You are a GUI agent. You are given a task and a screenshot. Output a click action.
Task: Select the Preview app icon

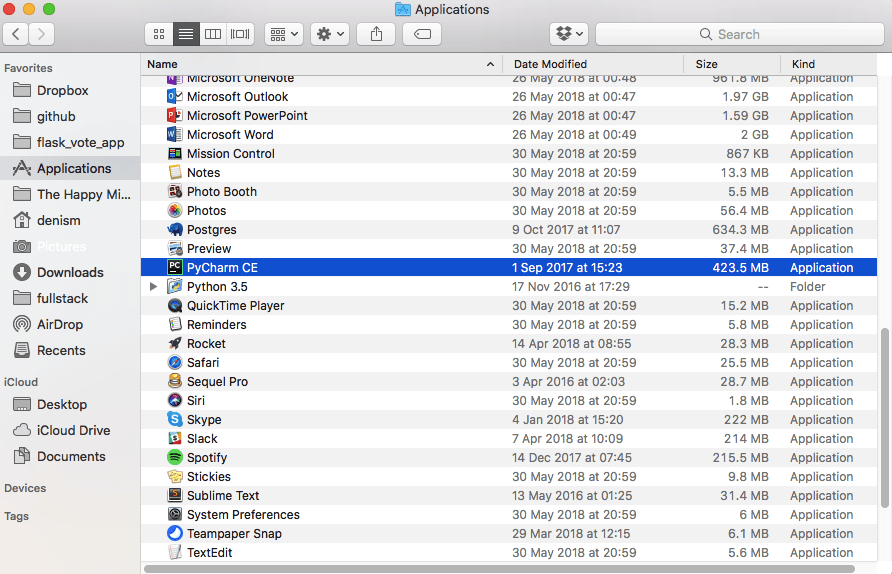click(x=175, y=249)
